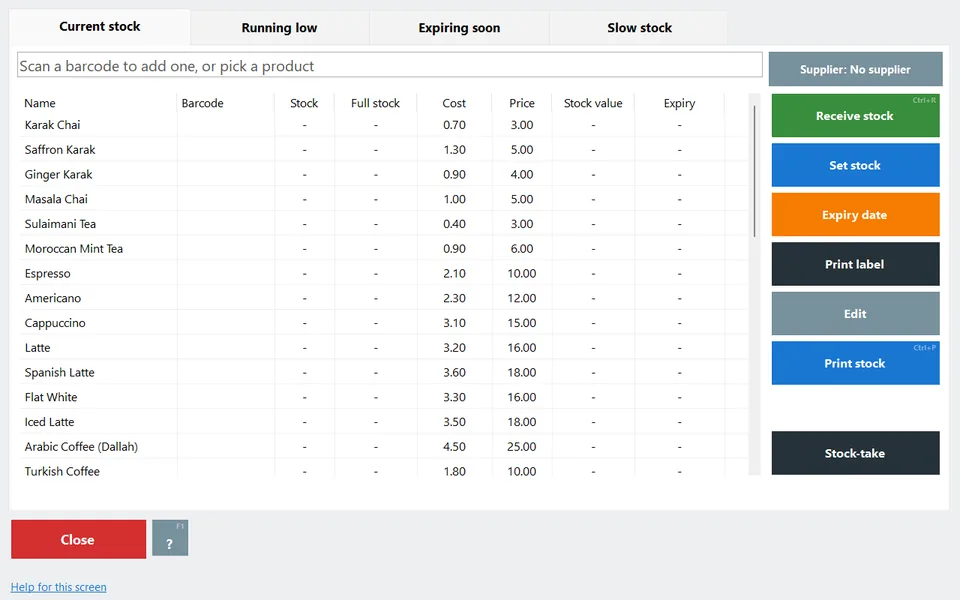Click Ginger Karak price value 4.00
Viewport: 960px width, 600px height.
point(522,174)
